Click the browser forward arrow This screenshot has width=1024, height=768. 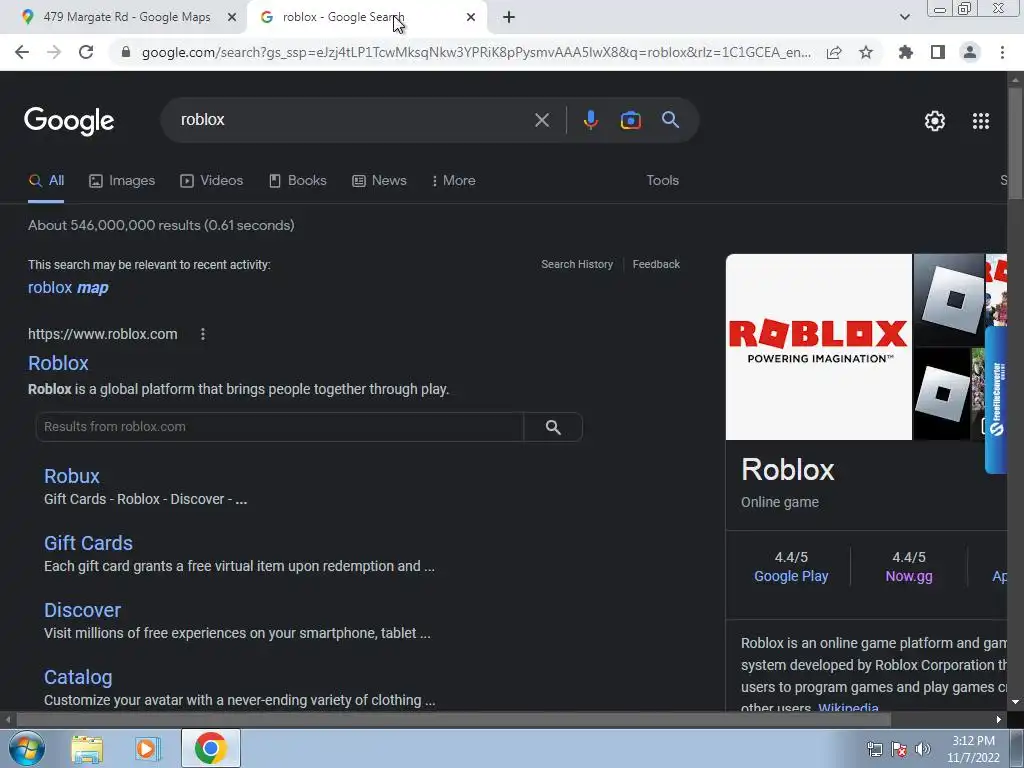pos(54,52)
